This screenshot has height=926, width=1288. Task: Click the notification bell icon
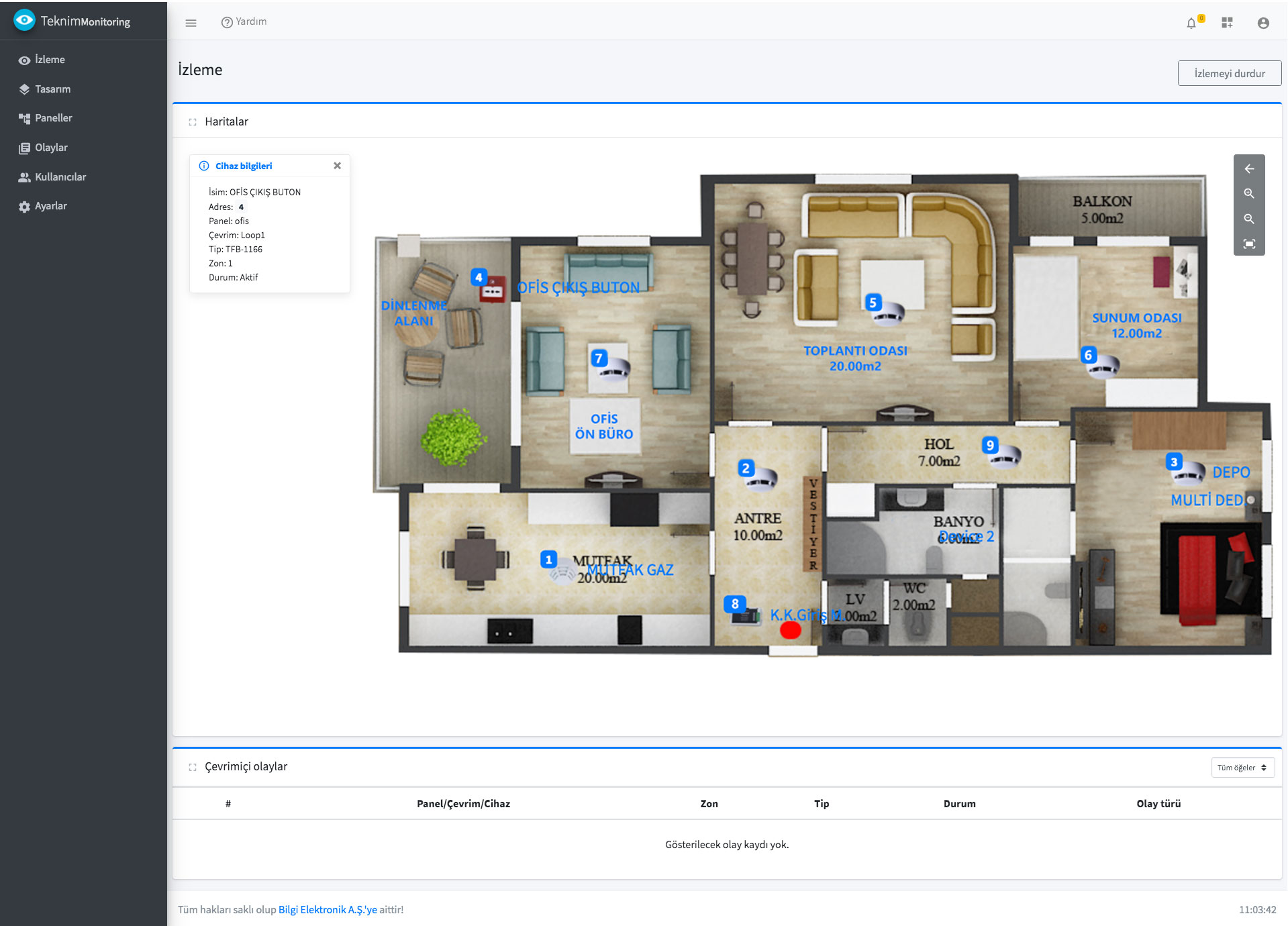1192,22
